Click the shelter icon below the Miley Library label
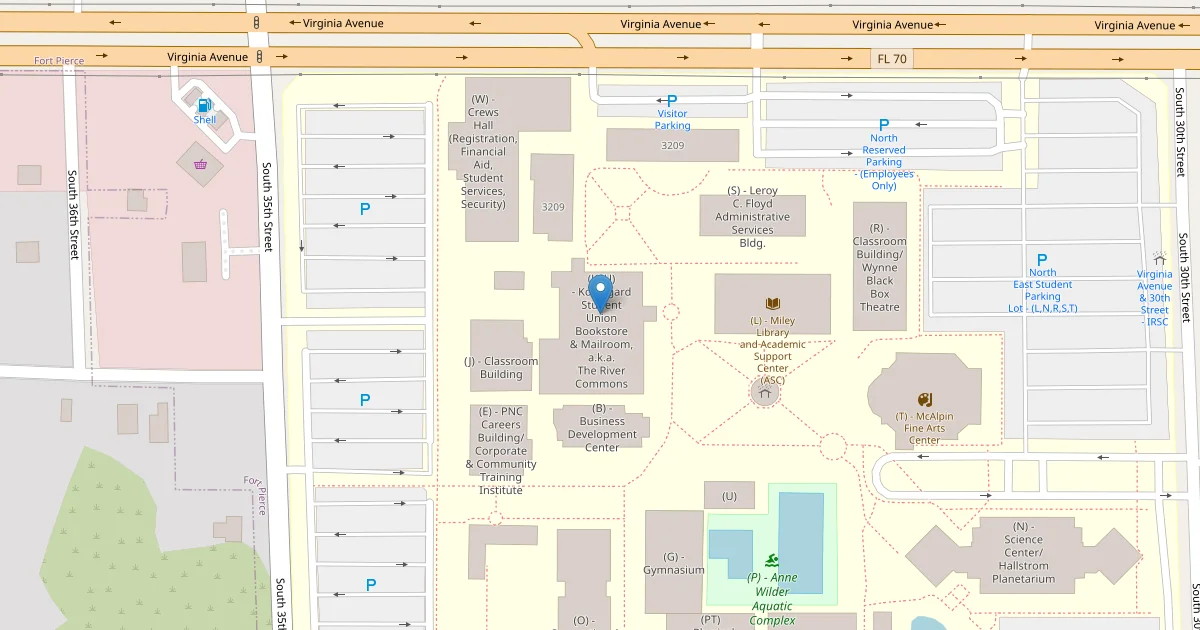 pyautogui.click(x=765, y=393)
